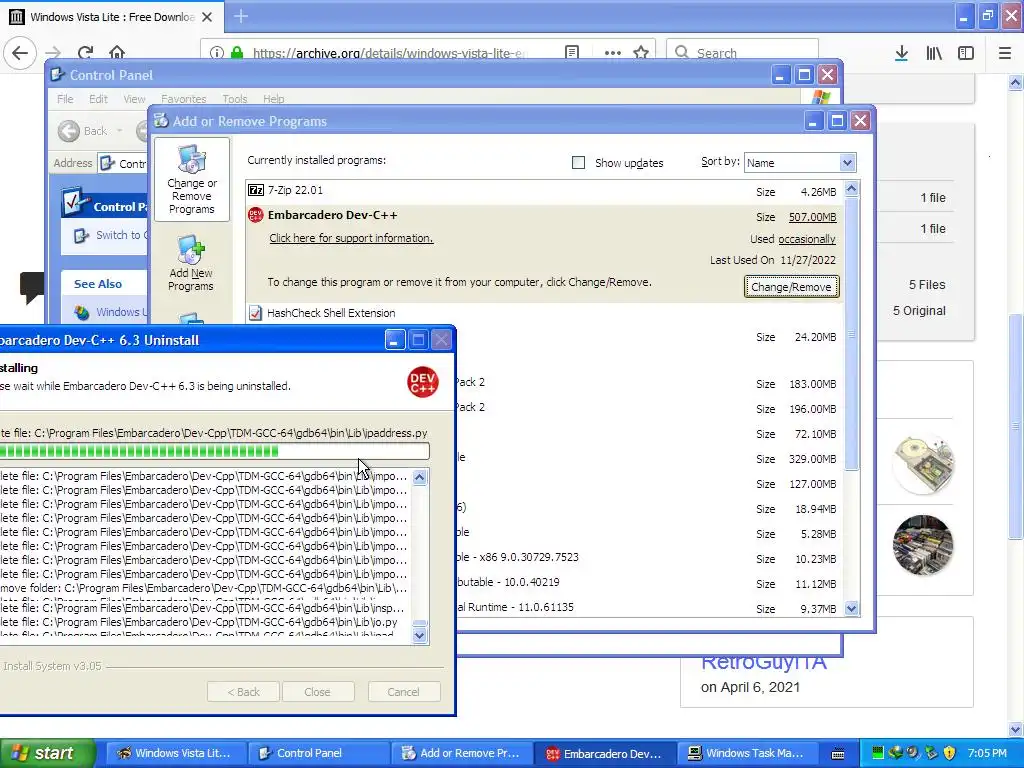Screen dimensions: 1024x768
Task: Click Dev-C++ size 507.00MB link
Action: point(812,217)
